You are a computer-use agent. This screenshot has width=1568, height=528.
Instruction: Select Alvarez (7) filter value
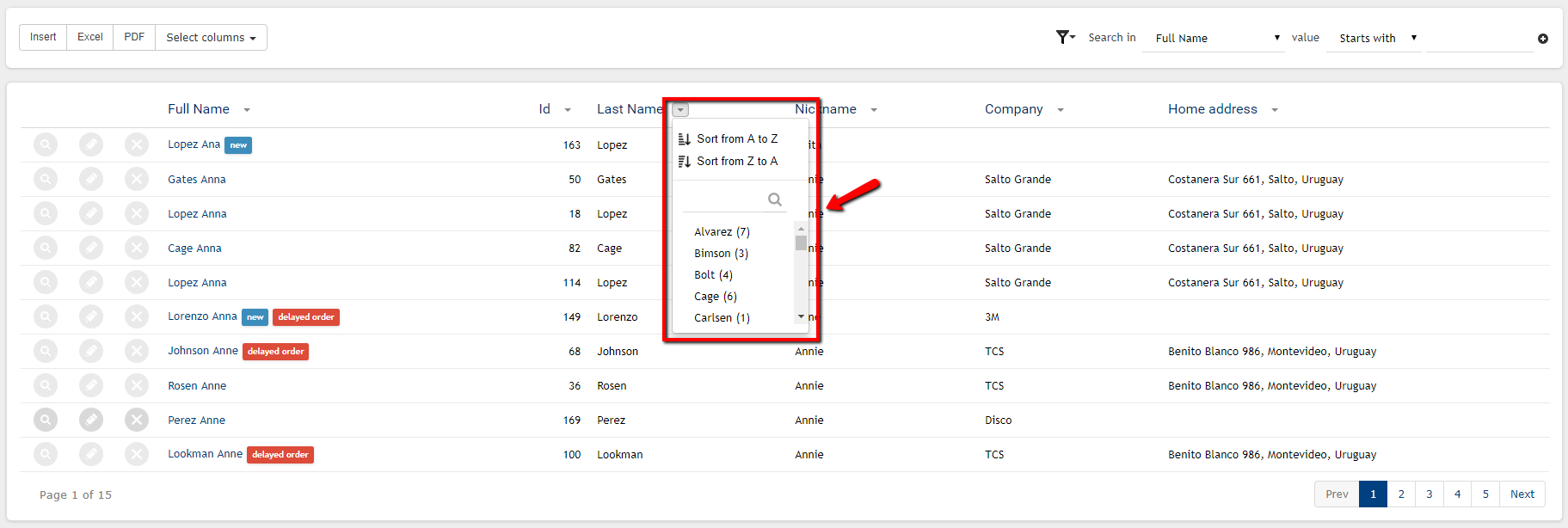click(x=722, y=232)
